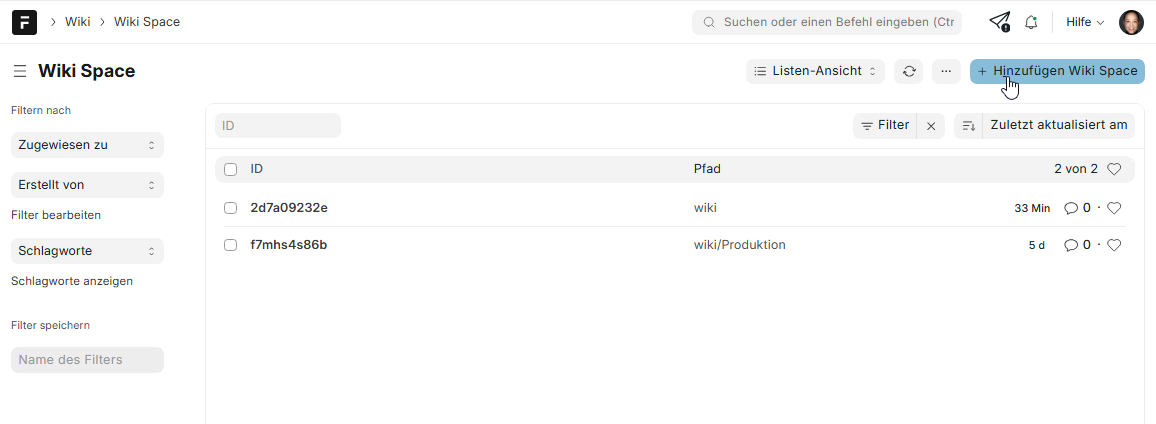Click Hinzufügen Wiki Space button
Image resolution: width=1156 pixels, height=424 pixels.
(x=1057, y=71)
